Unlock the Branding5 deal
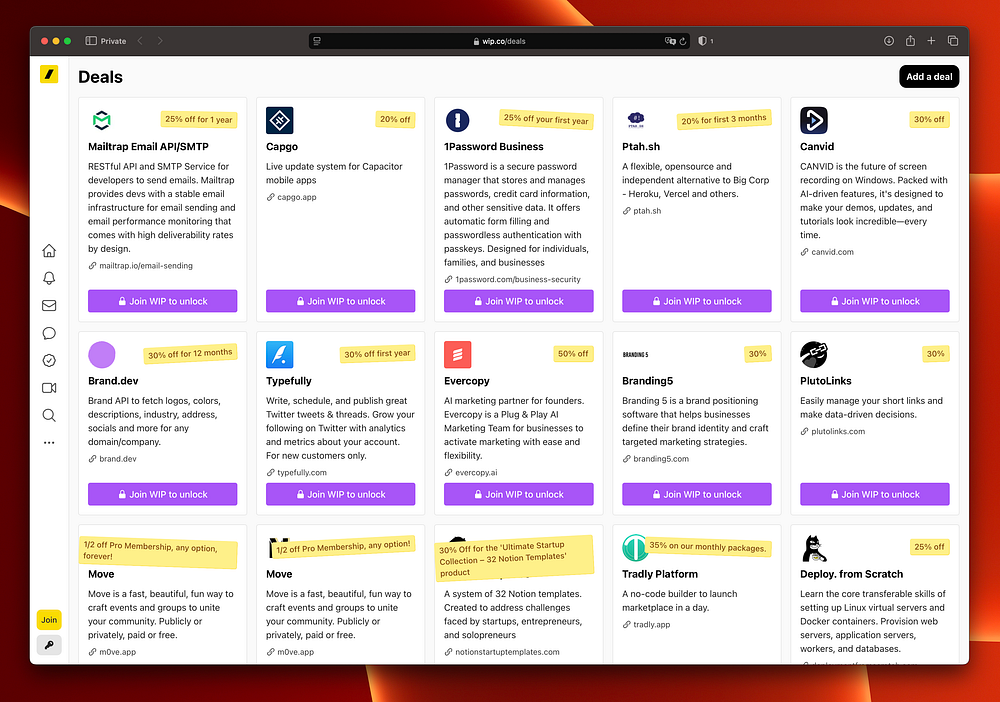 pyautogui.click(x=696, y=494)
